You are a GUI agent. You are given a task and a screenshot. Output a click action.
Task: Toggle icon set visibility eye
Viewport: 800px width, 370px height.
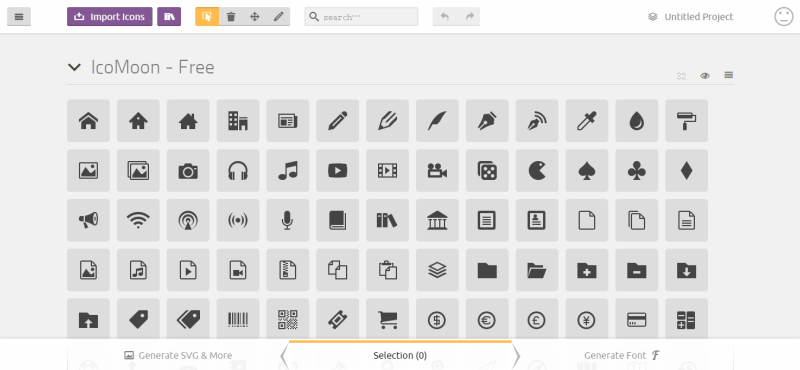point(705,76)
